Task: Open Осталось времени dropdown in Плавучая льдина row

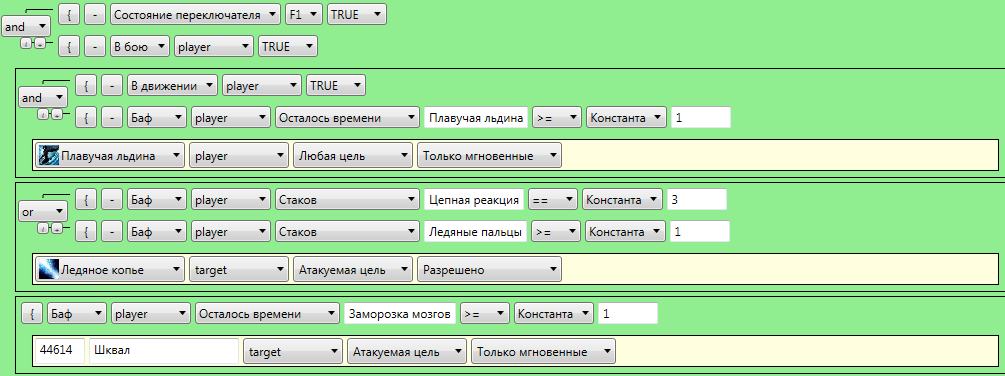Action: click(x=347, y=117)
